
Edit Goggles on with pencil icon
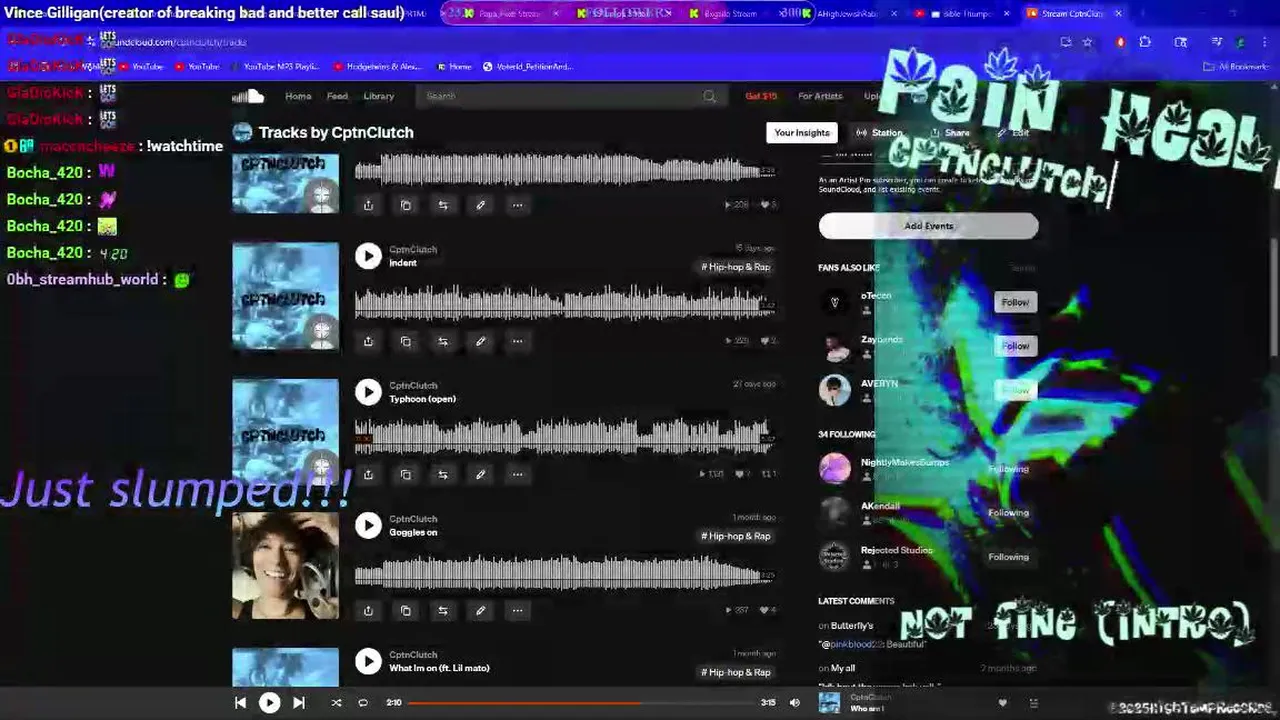480,610
